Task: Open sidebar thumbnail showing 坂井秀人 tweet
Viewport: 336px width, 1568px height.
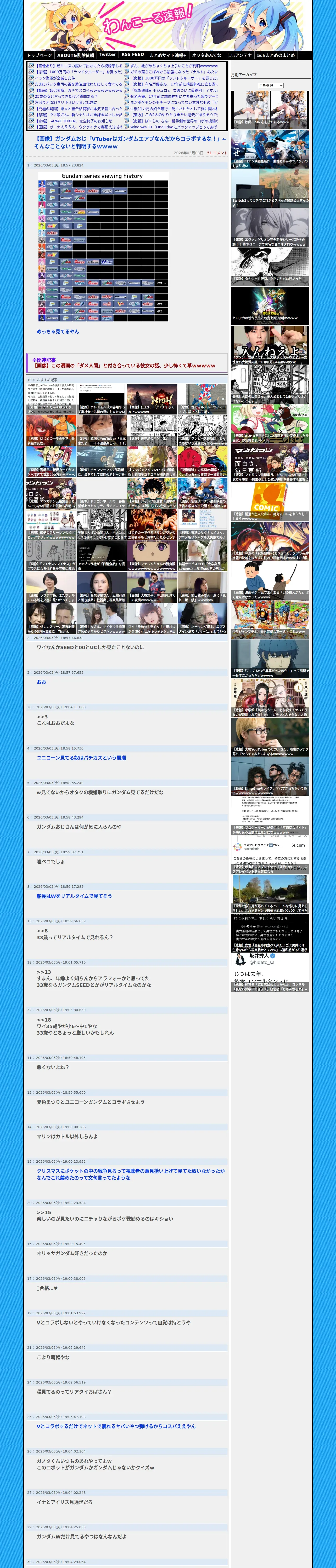Action: pos(270,973)
